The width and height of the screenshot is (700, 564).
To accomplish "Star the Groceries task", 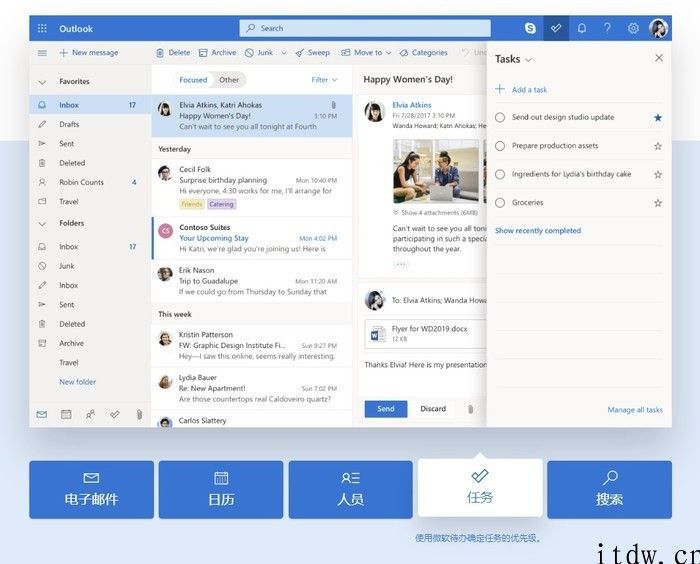I will [658, 203].
